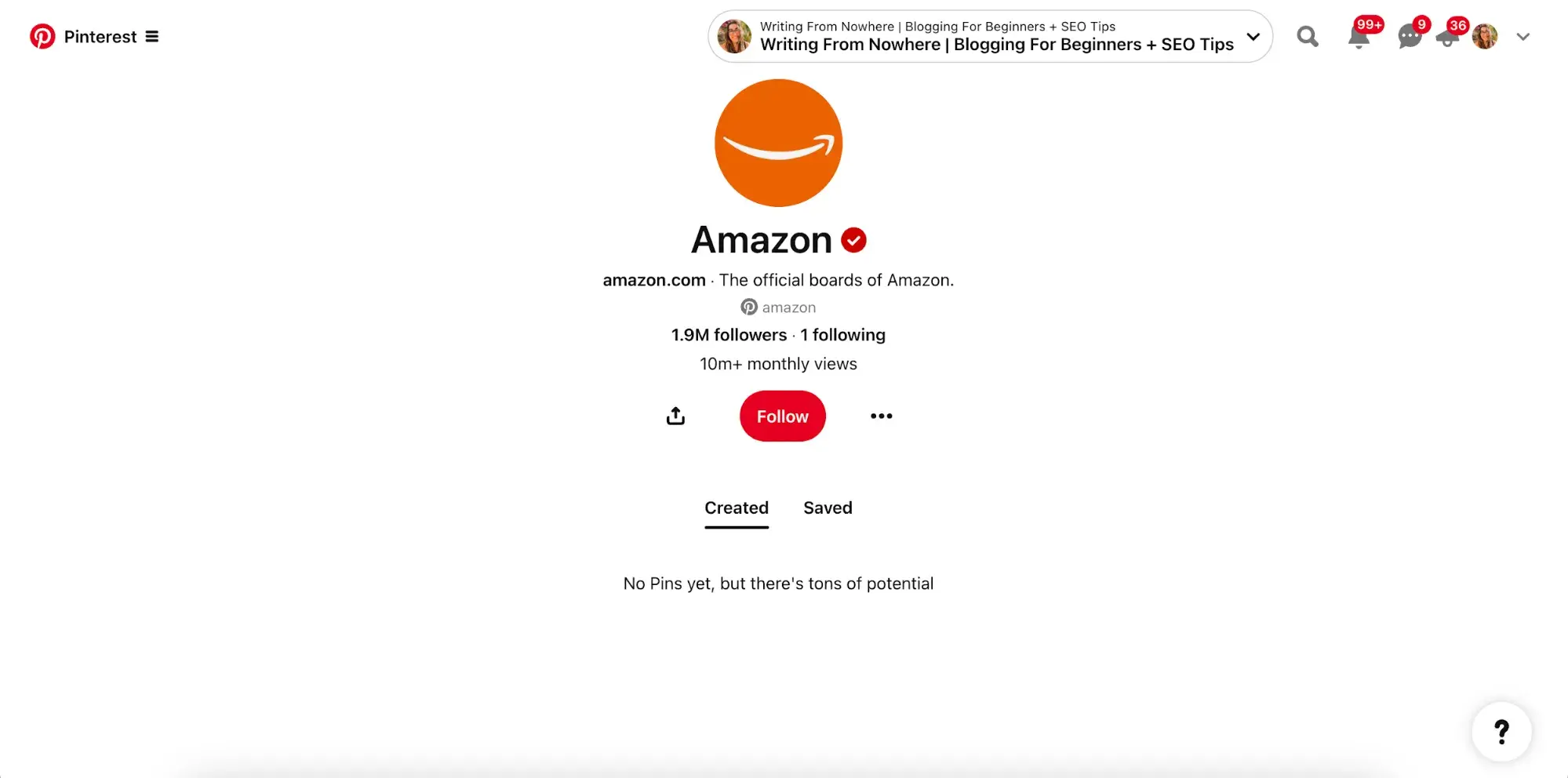Follow the Amazon profile
Screen dimensions: 1568x778
[x=783, y=416]
